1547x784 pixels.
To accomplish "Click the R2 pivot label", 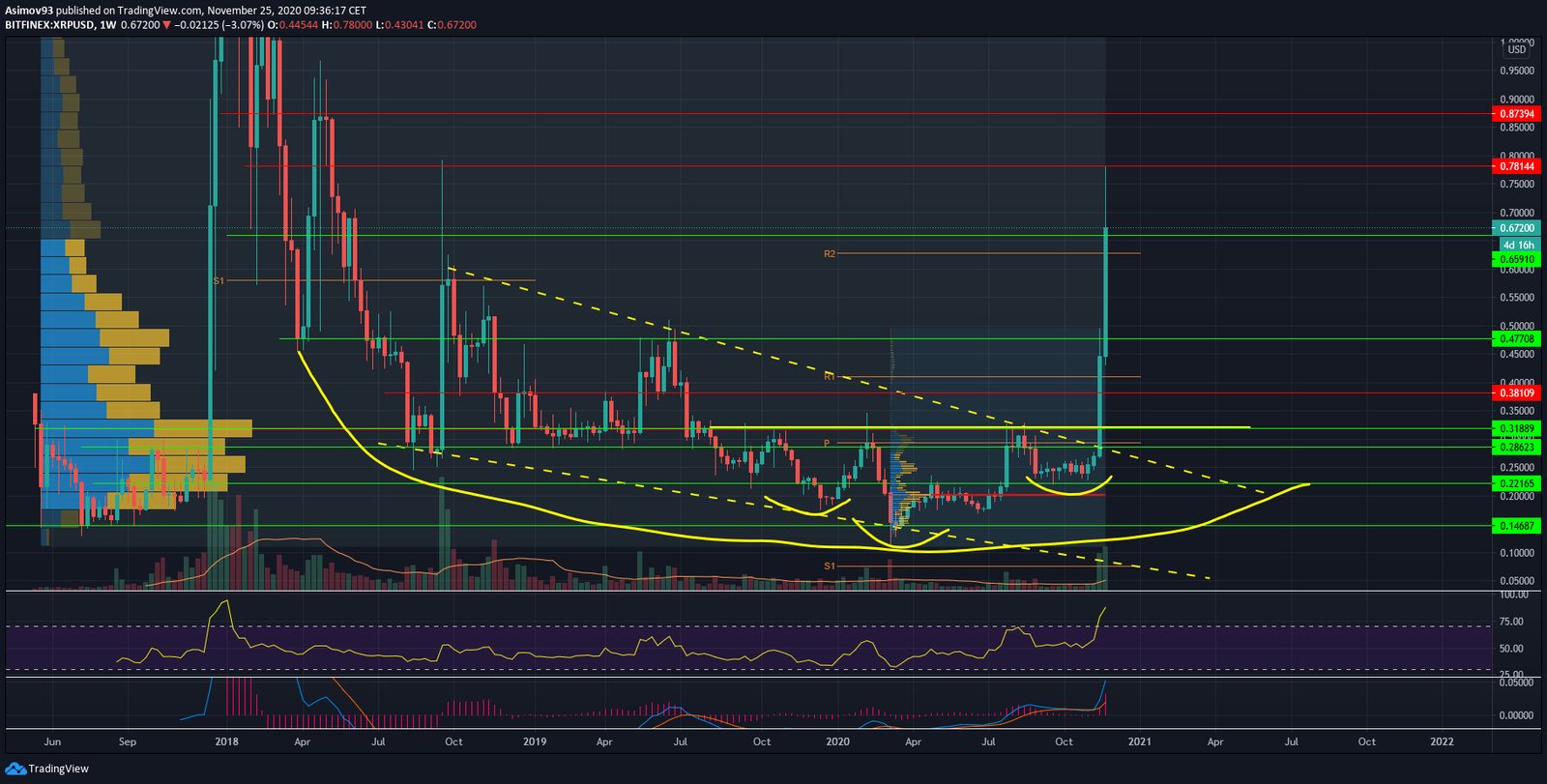I will click(x=830, y=254).
